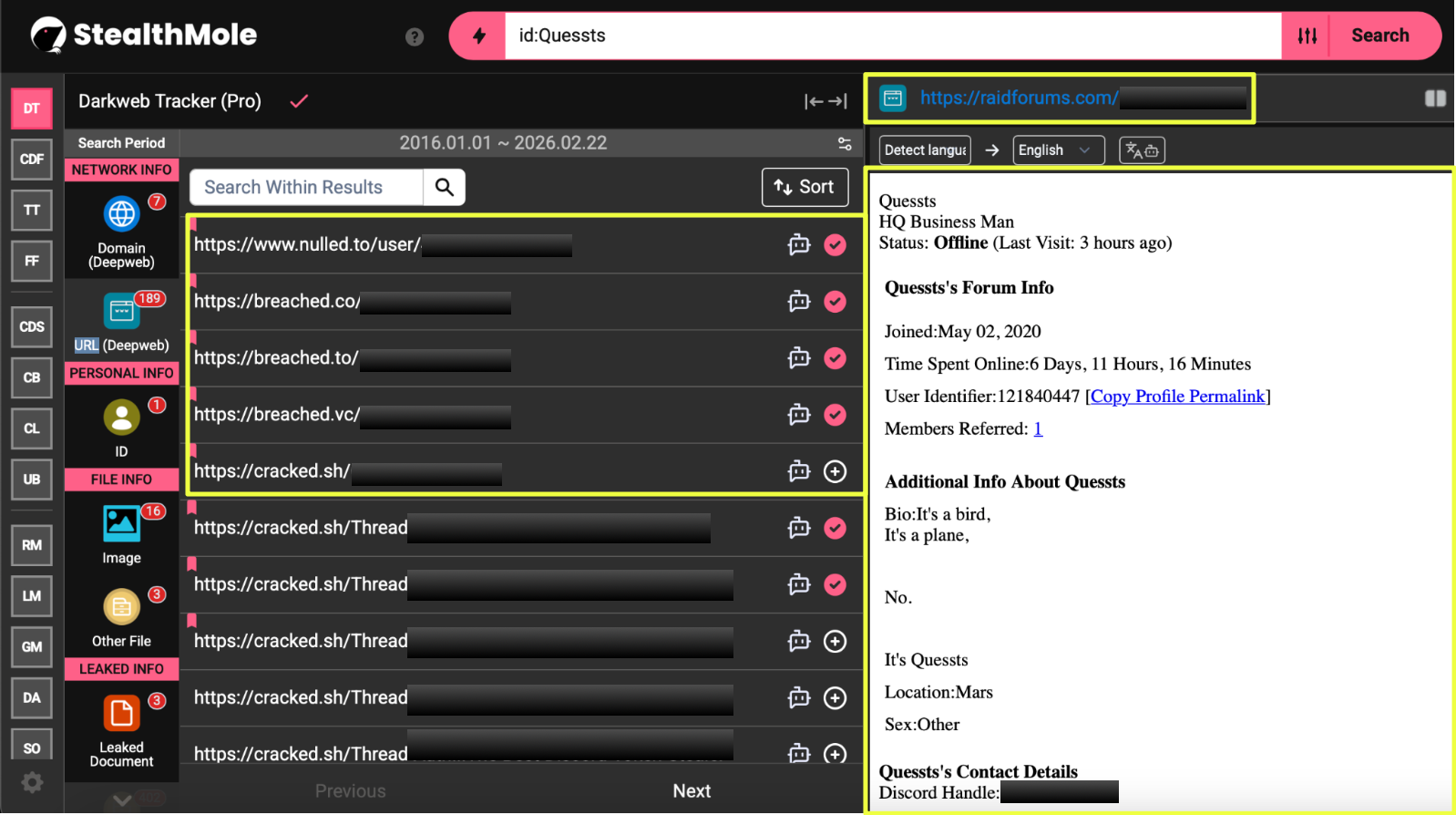Screen dimensions: 1456x815
Task: Click the Search Within Results field
Action: point(306,187)
